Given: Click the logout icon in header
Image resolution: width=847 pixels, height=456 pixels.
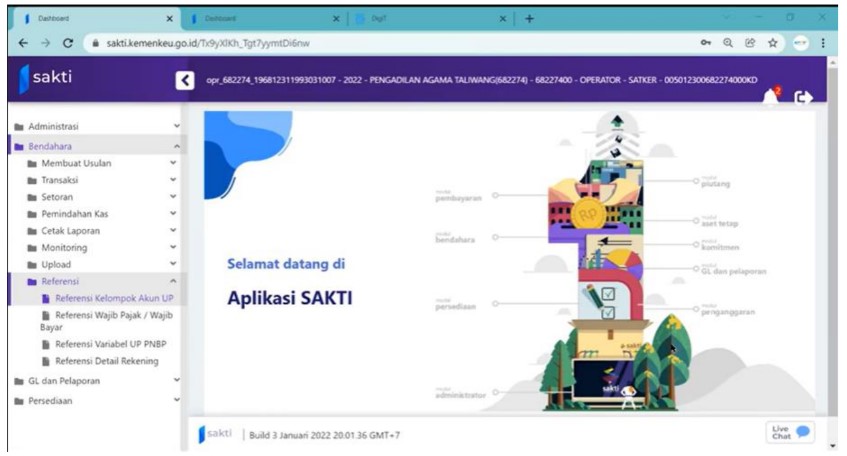Looking at the screenshot, I should coord(802,97).
